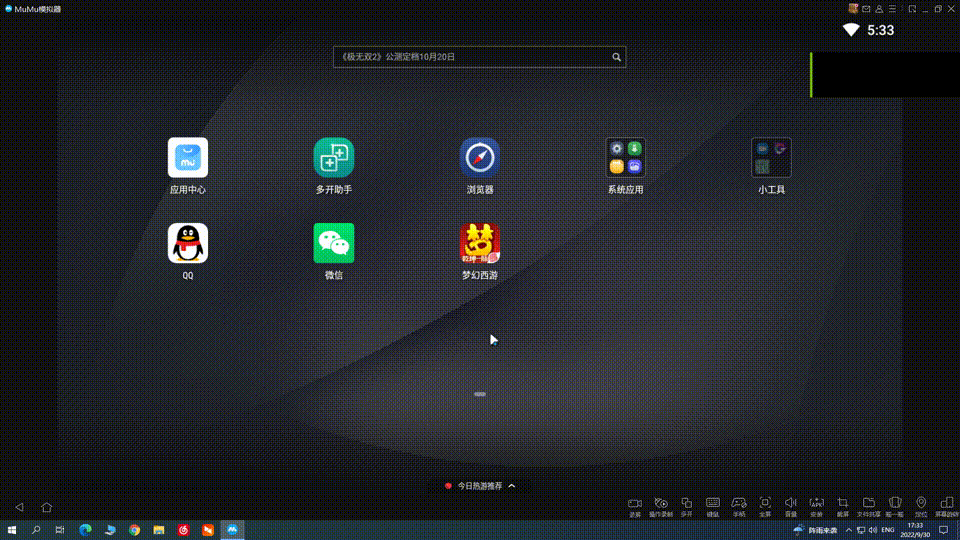Open the 小工具 folder
This screenshot has height=540, width=960.
pos(771,157)
